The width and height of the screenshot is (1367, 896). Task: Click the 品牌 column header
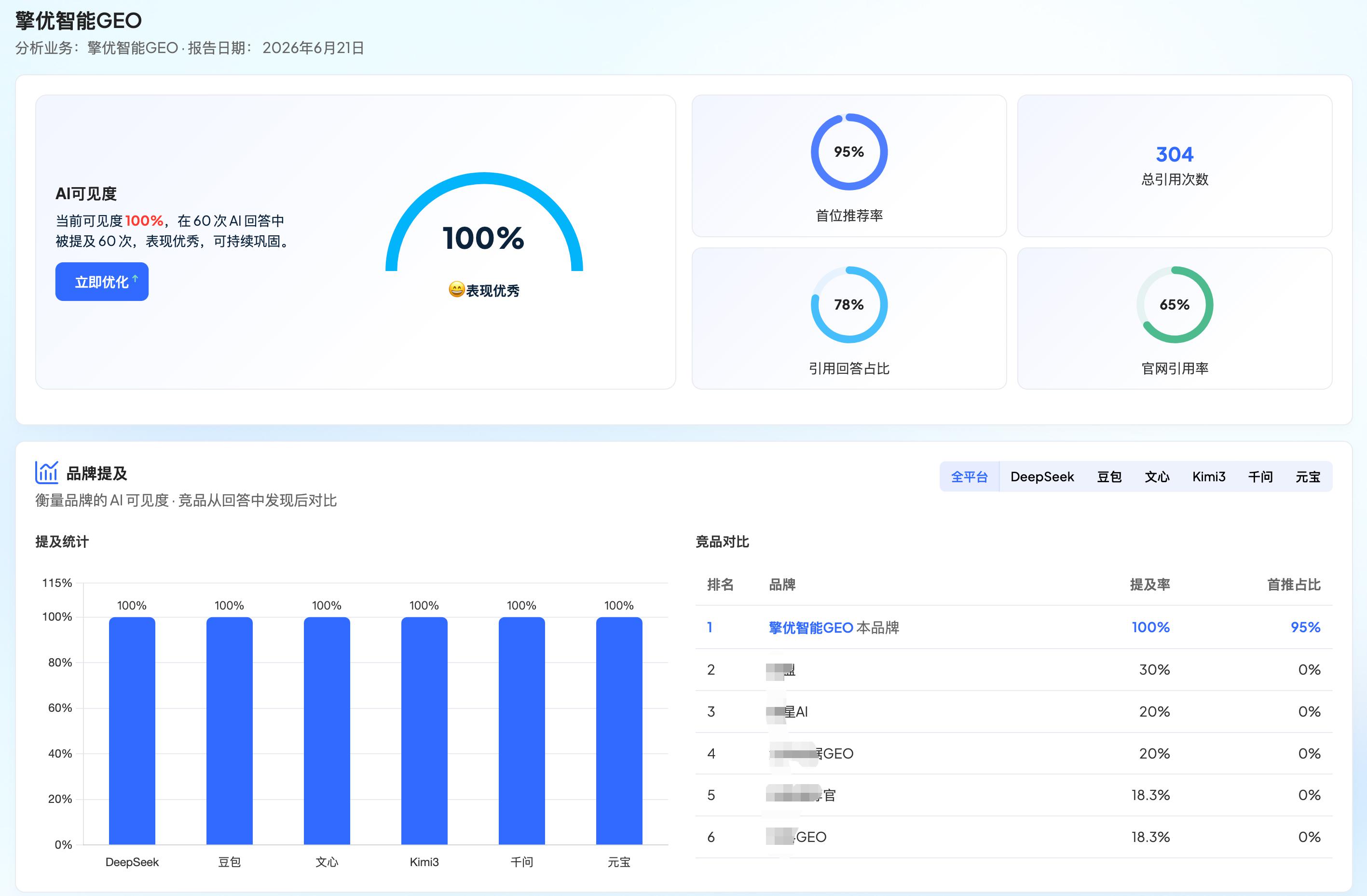tap(782, 584)
